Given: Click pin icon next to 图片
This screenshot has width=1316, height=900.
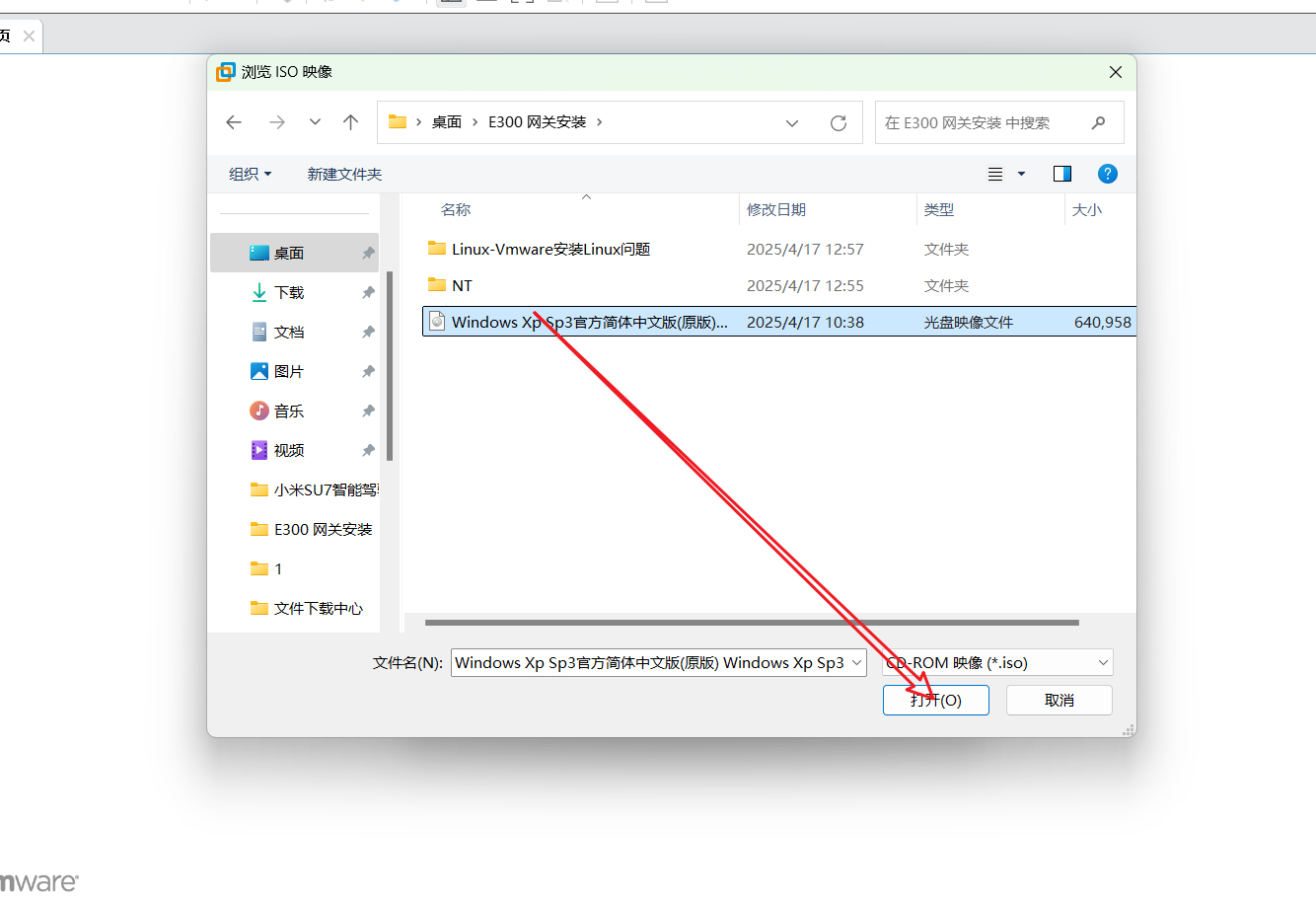Looking at the screenshot, I should click(x=368, y=371).
